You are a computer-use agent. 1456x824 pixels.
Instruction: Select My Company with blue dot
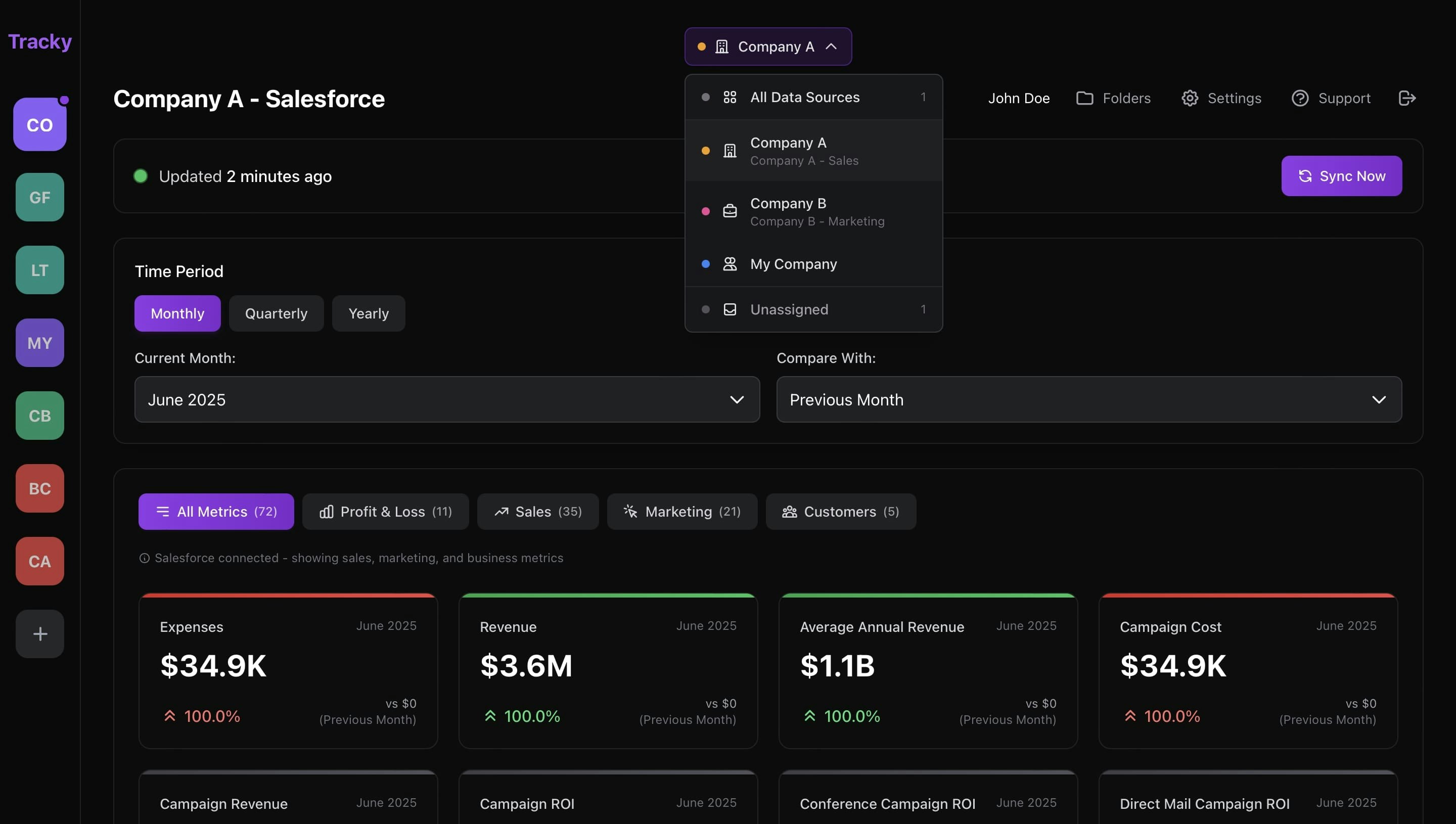pos(813,264)
